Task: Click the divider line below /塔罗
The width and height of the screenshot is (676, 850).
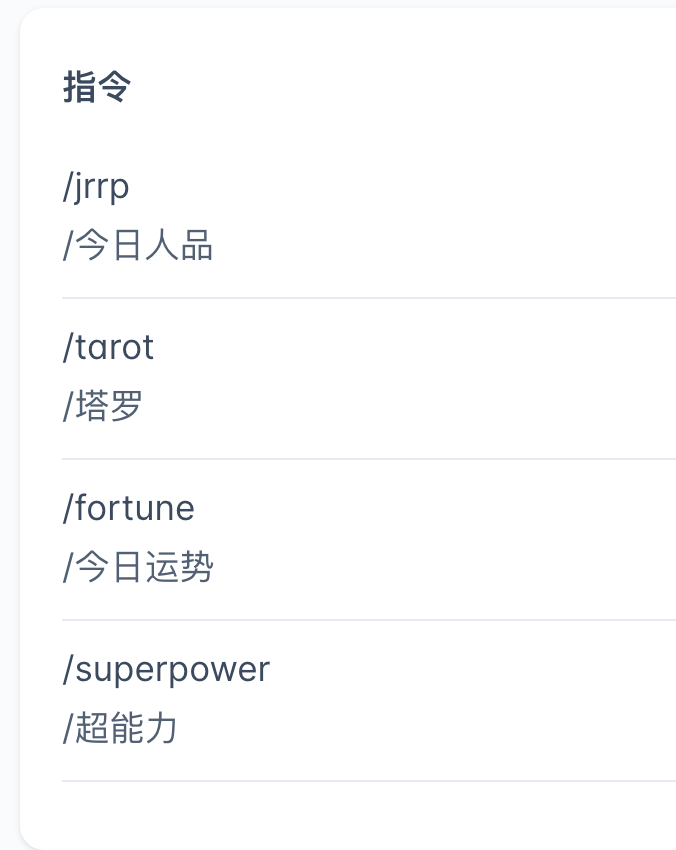Action: 368,459
